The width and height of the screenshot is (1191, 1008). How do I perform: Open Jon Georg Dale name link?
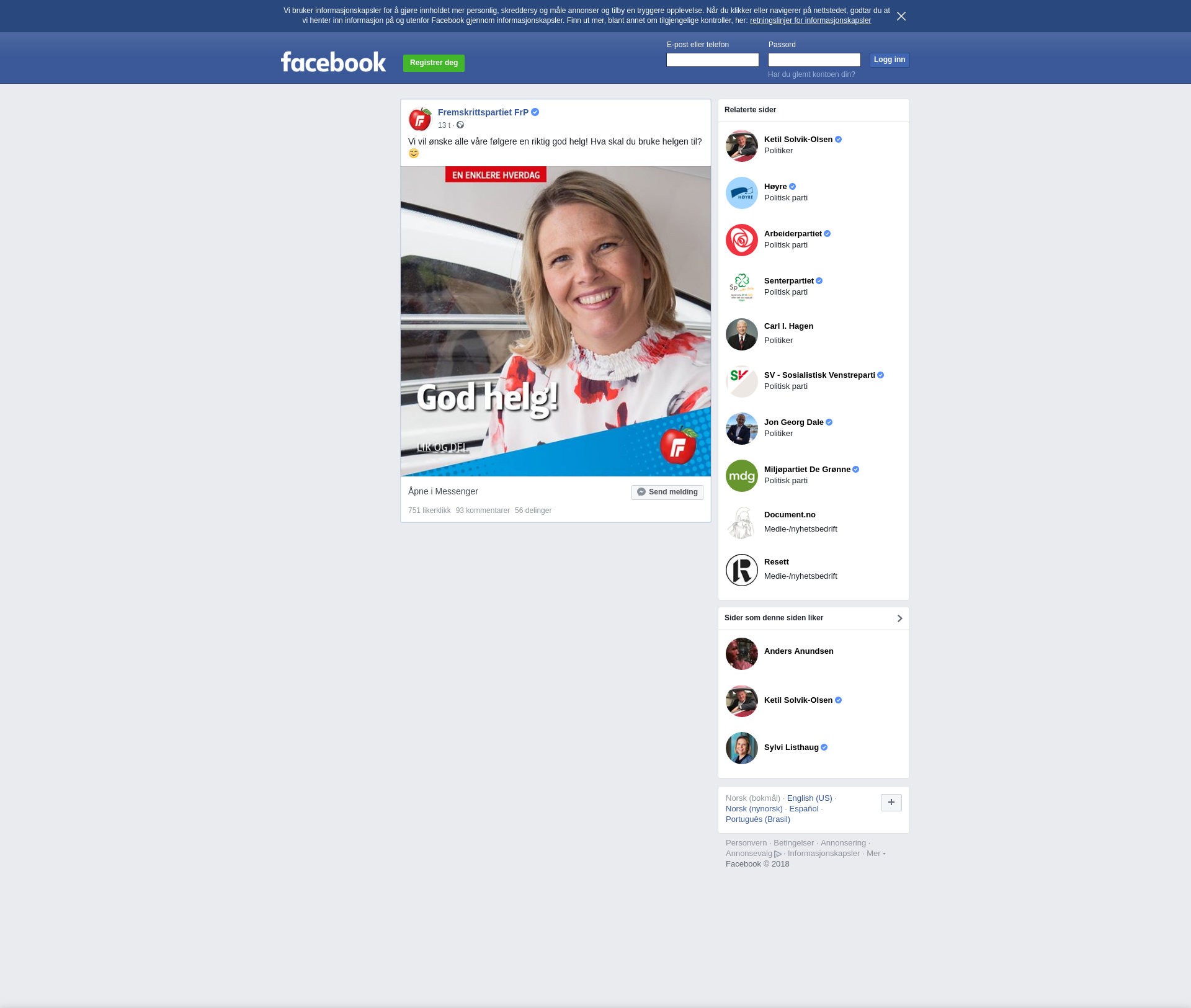(x=794, y=422)
